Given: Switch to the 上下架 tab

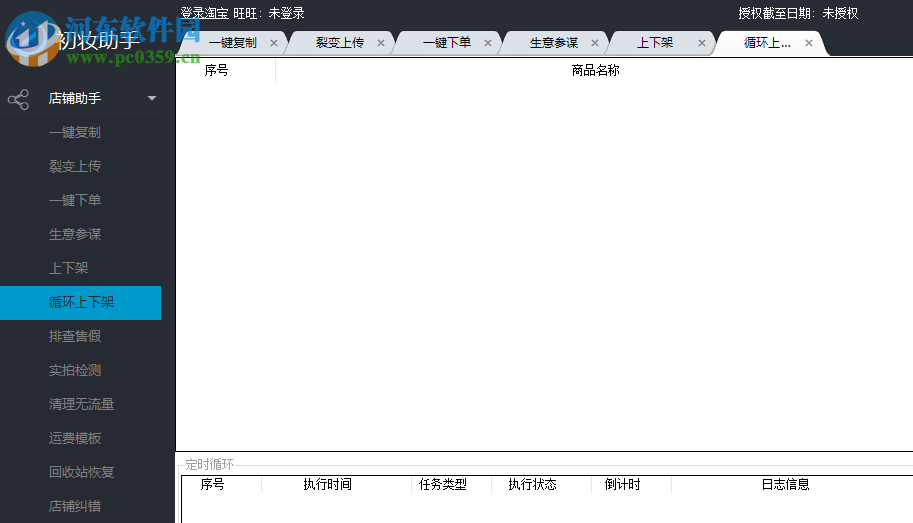Looking at the screenshot, I should pos(654,43).
